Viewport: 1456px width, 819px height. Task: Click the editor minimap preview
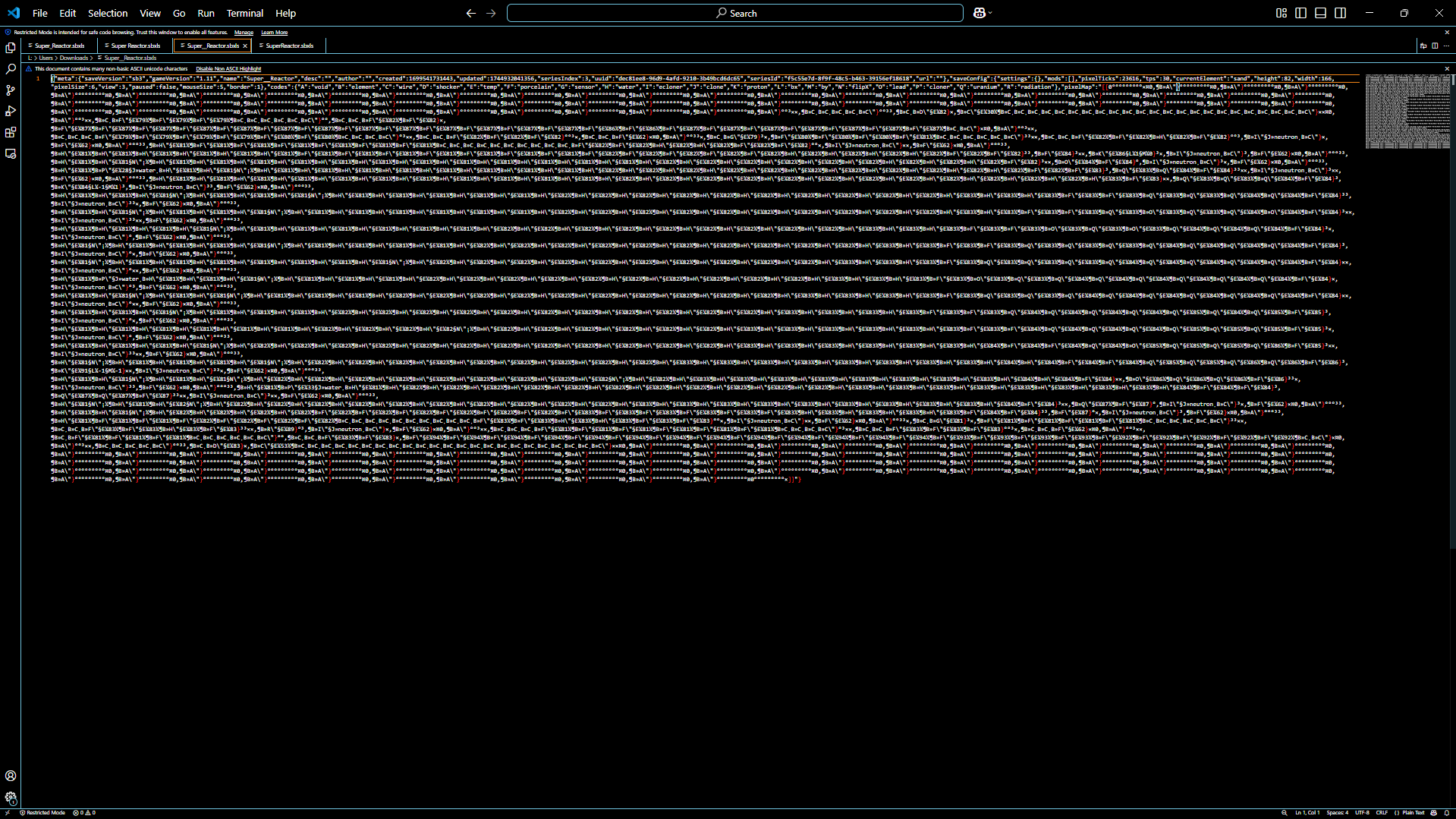(1407, 112)
